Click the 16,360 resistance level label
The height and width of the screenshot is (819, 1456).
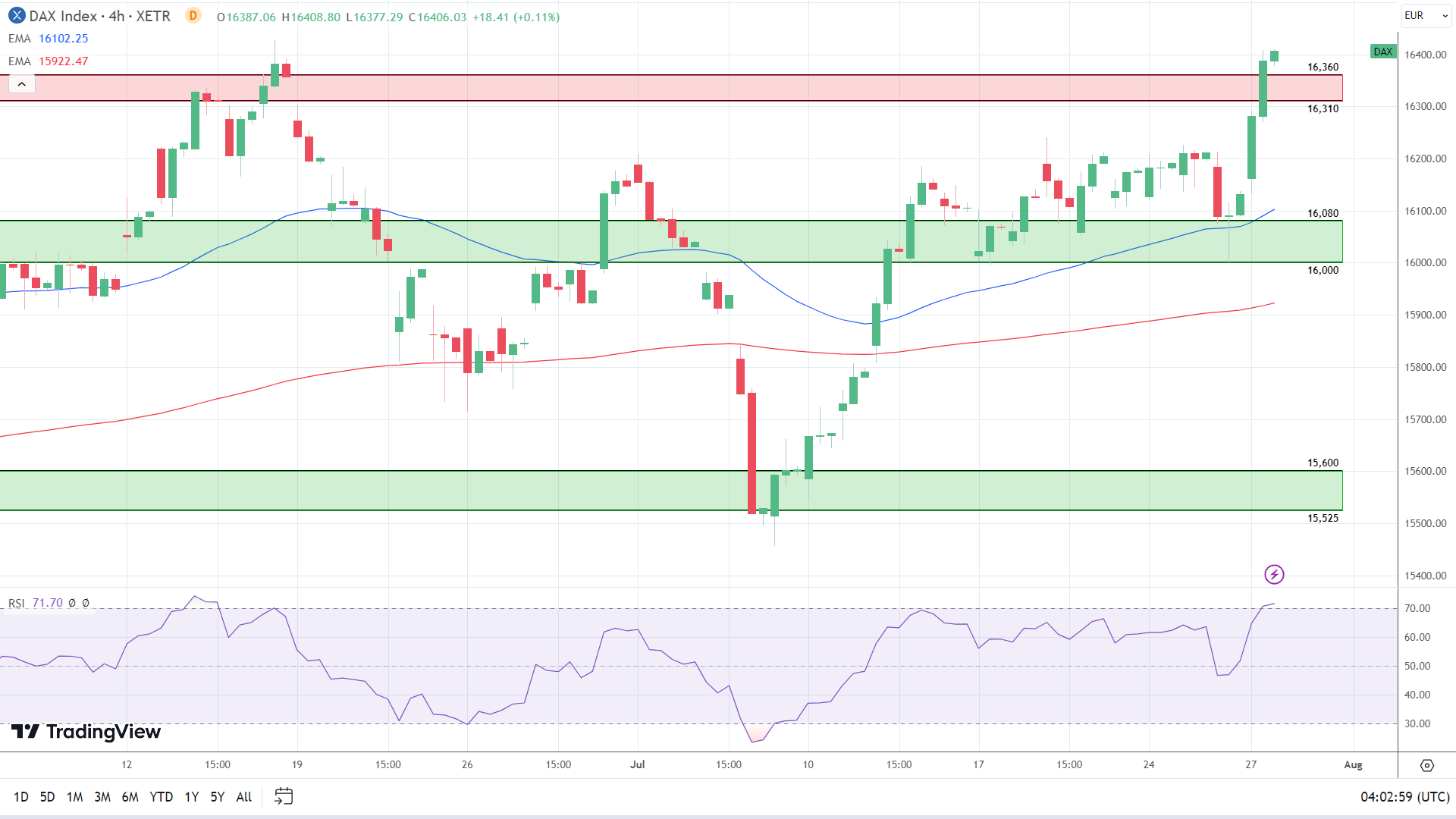click(x=1323, y=67)
